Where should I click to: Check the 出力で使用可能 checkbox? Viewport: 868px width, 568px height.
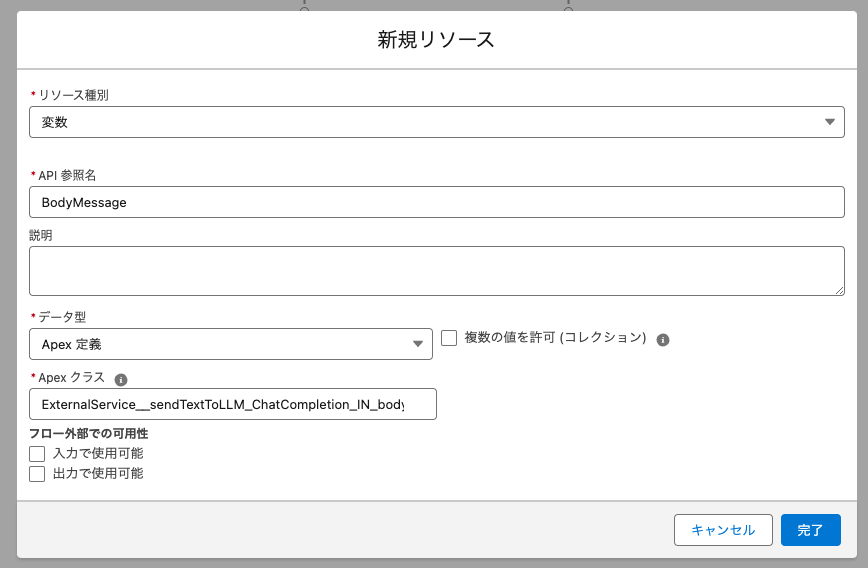coord(37,474)
